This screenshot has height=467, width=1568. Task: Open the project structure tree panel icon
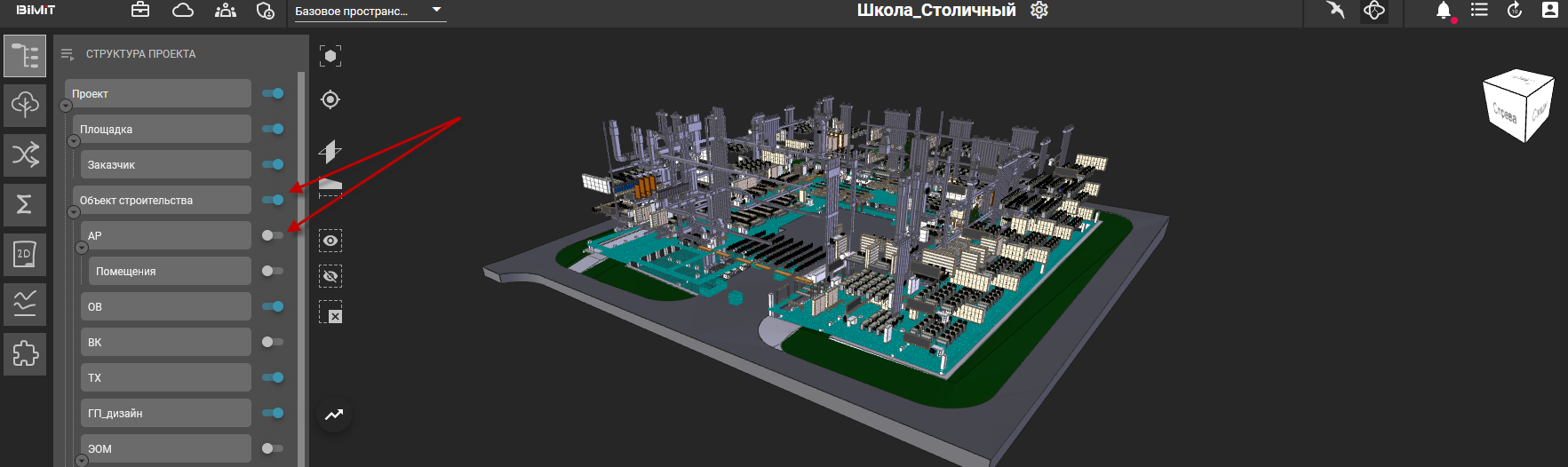[x=25, y=56]
